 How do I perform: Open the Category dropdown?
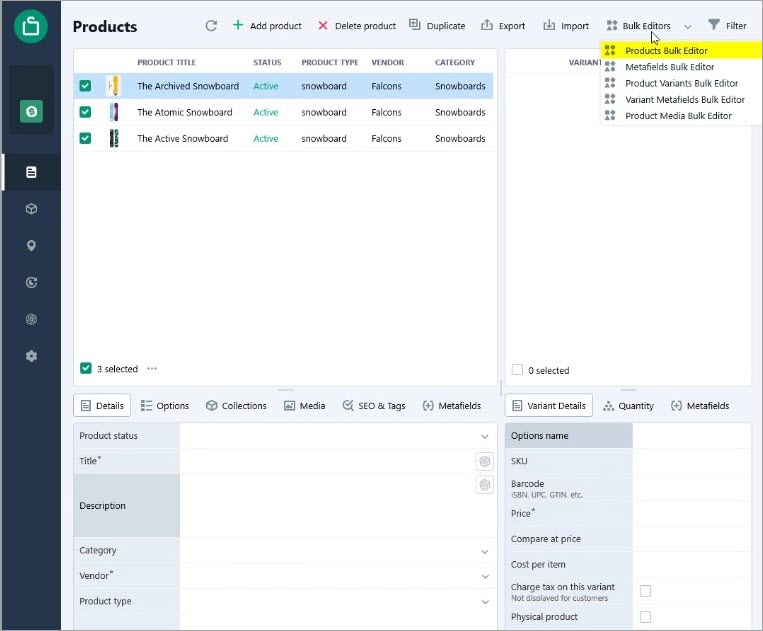[485, 551]
